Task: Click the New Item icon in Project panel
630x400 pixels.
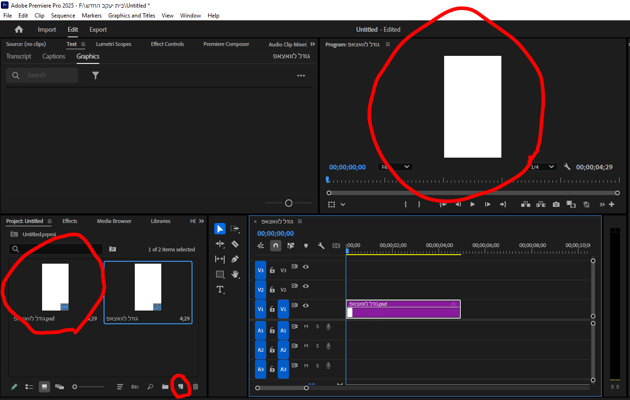Action: pos(181,387)
